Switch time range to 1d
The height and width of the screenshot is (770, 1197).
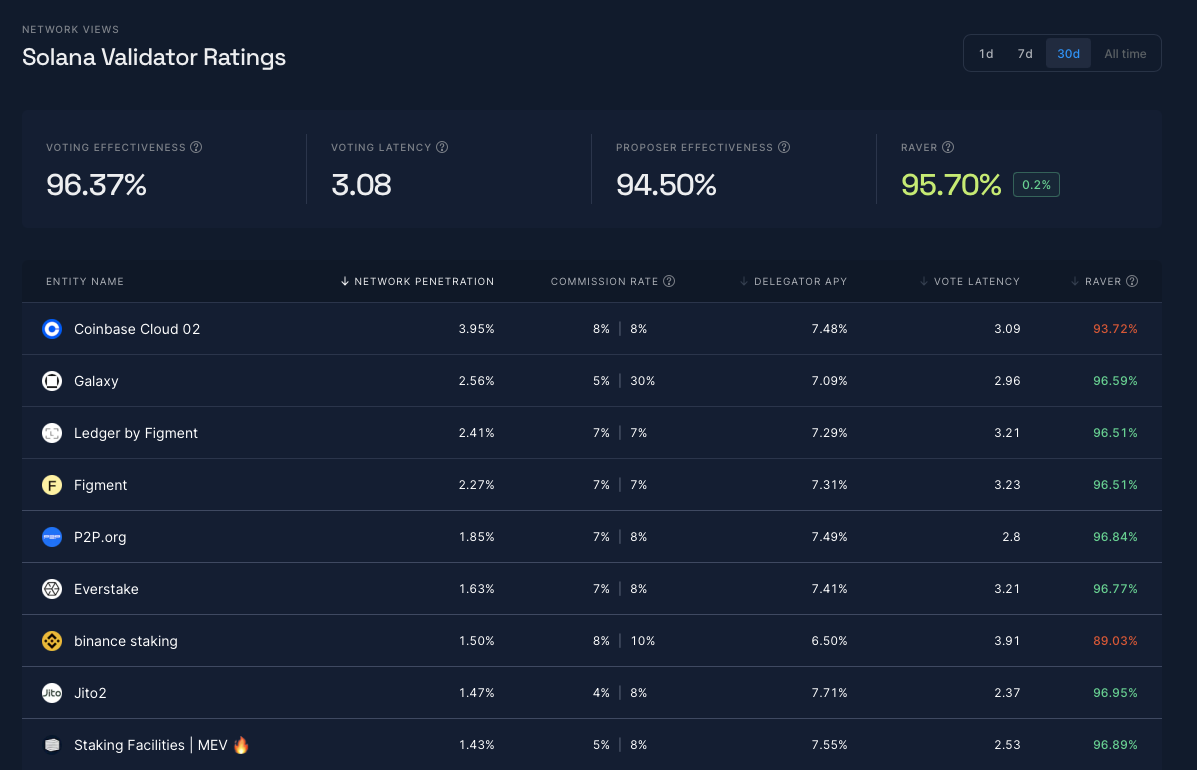[986, 53]
